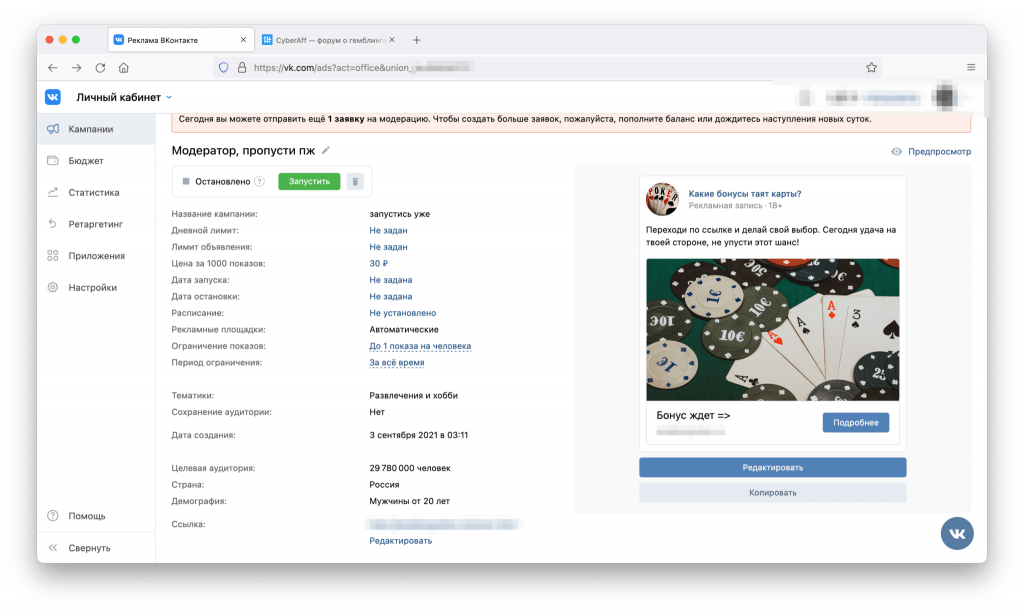Open the Приложения sidebar section
This screenshot has height=612, width=1024.
click(96, 255)
